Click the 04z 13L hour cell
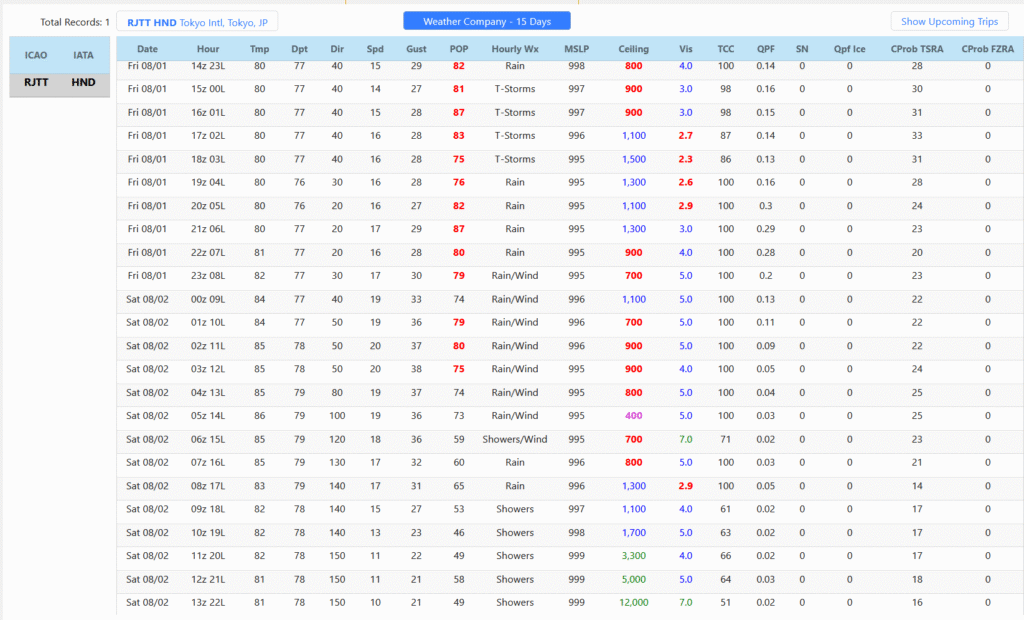This screenshot has width=1024, height=620. click(x=208, y=393)
